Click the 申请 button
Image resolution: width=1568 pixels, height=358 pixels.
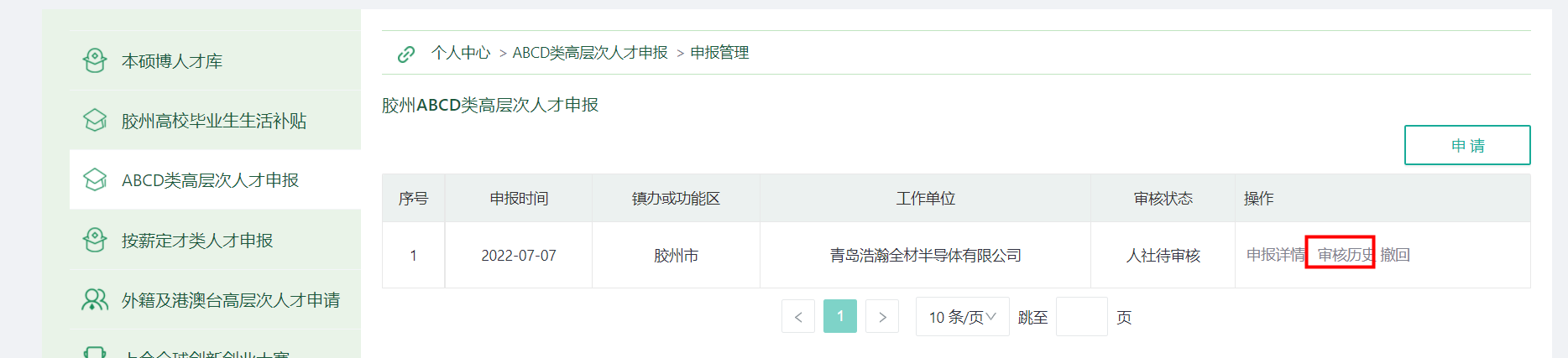pos(1466,145)
